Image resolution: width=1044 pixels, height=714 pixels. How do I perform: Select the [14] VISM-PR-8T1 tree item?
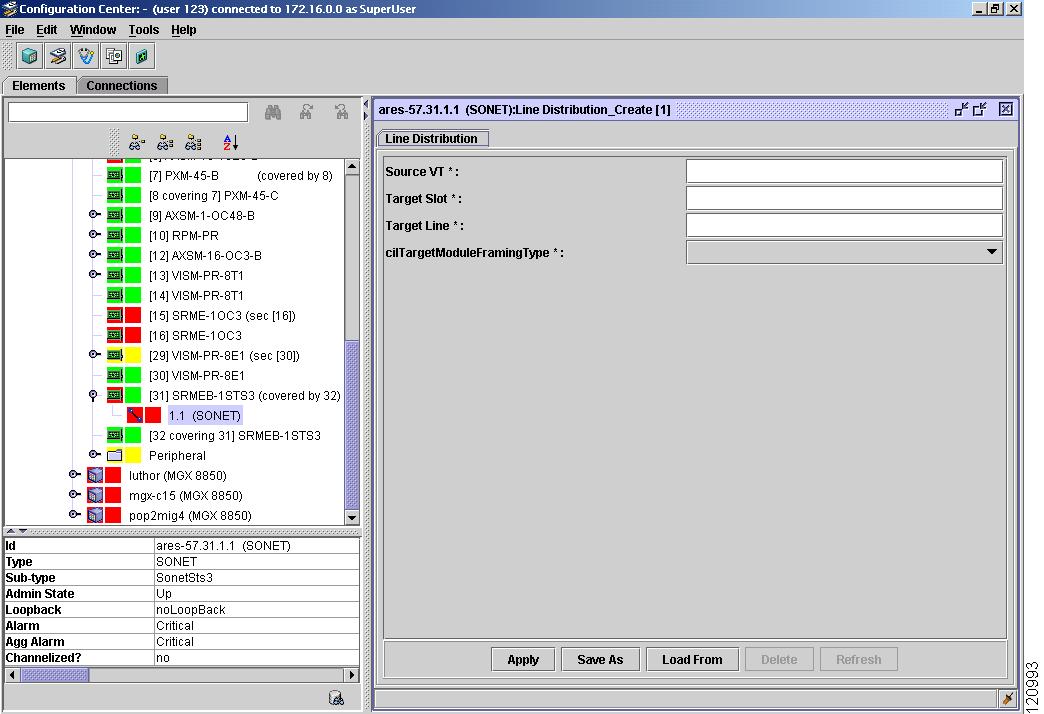196,296
